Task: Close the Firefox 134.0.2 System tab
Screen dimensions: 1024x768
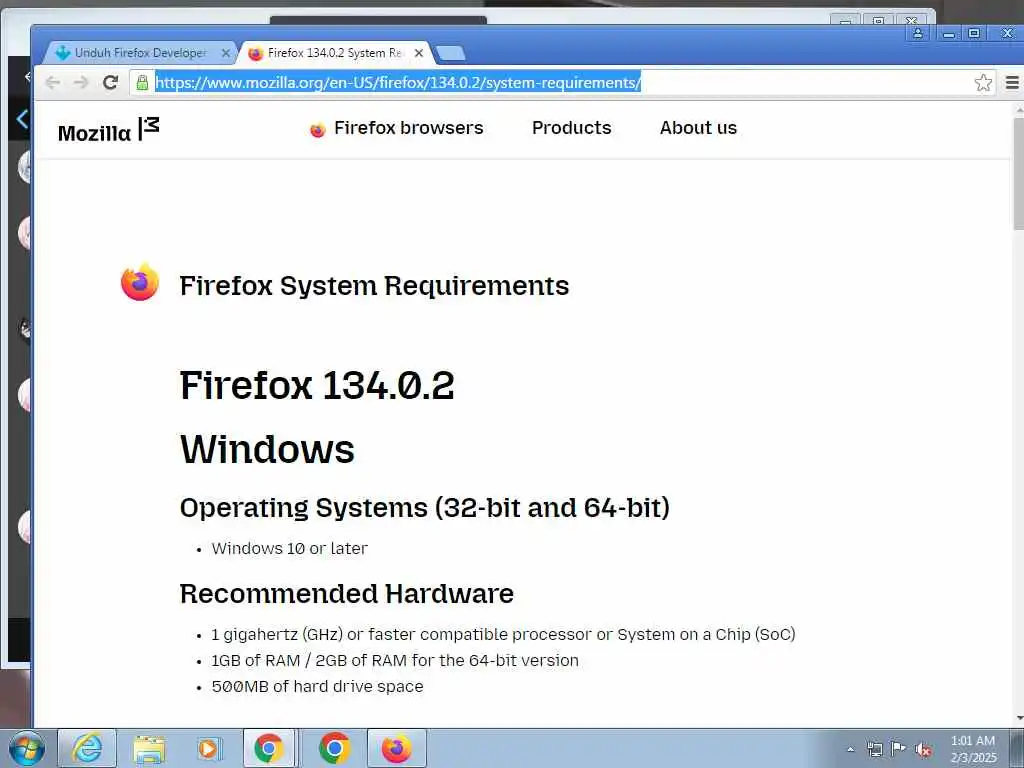Action: tap(419, 53)
